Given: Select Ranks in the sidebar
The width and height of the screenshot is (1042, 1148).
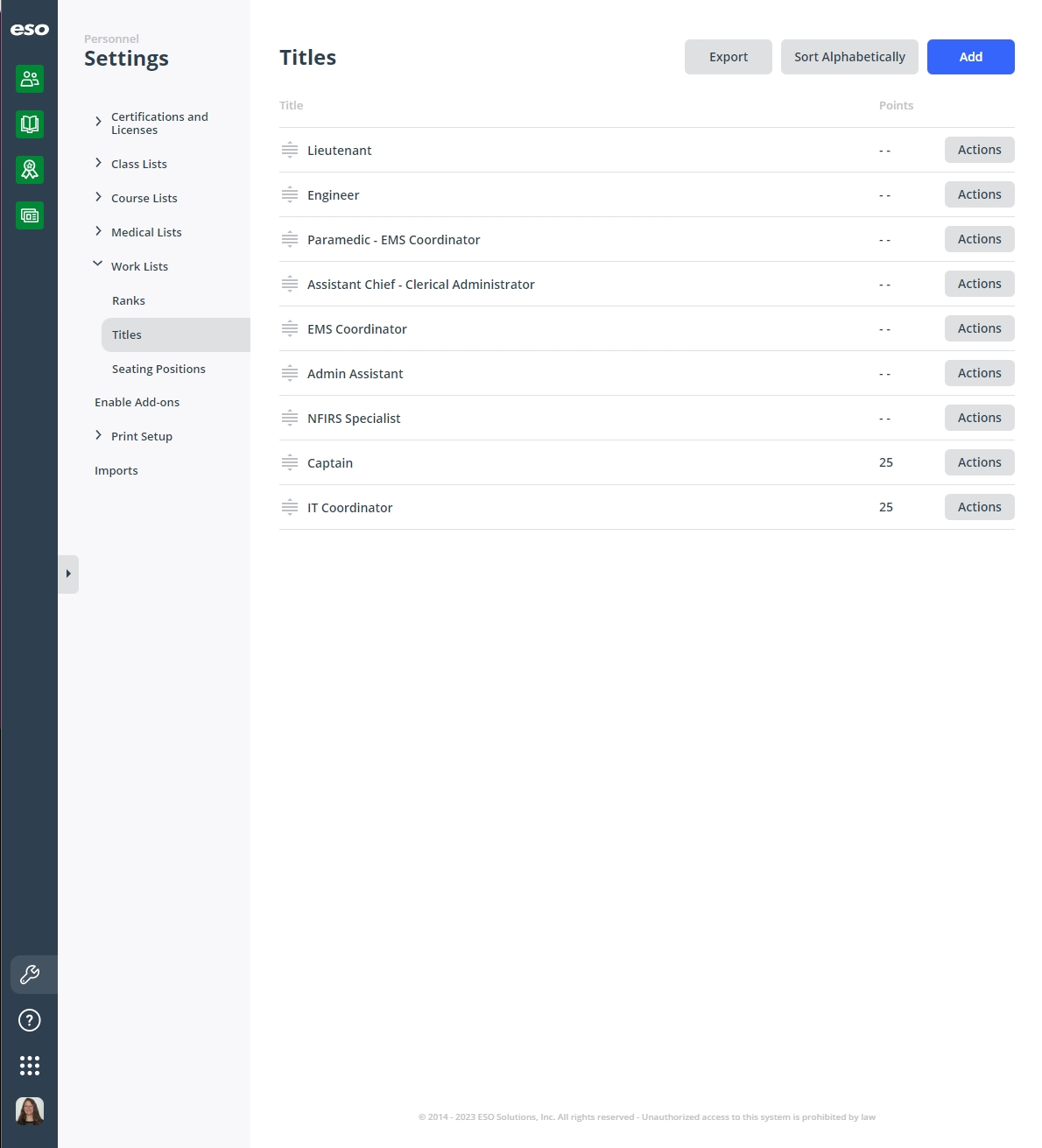Looking at the screenshot, I should [129, 300].
